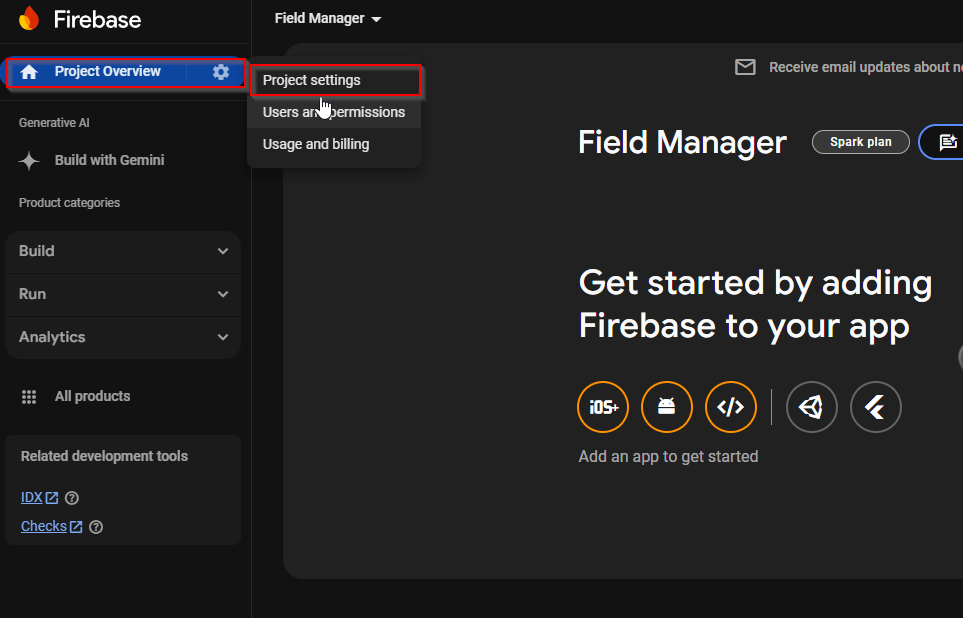Expand the Build category
Image resolution: width=963 pixels, height=618 pixels.
(x=123, y=251)
